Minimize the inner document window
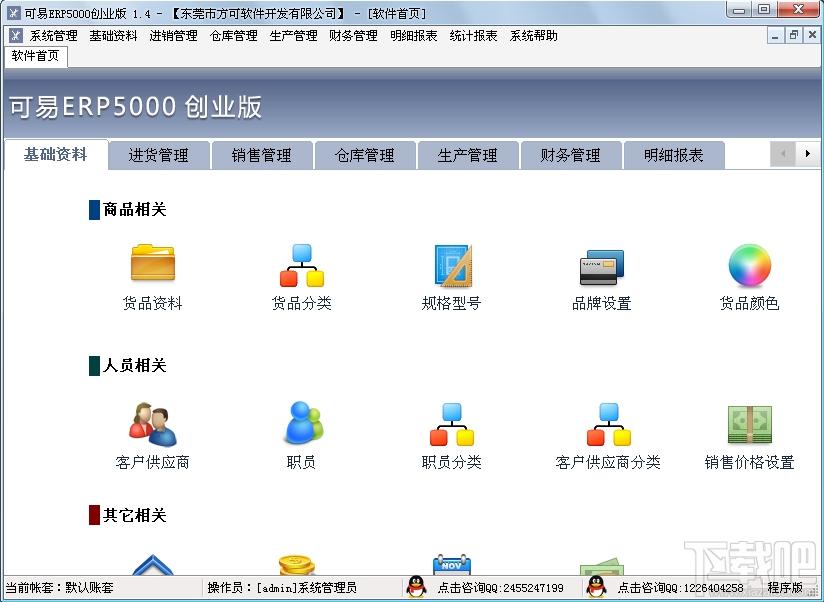The width and height of the screenshot is (824, 602). pos(775,35)
